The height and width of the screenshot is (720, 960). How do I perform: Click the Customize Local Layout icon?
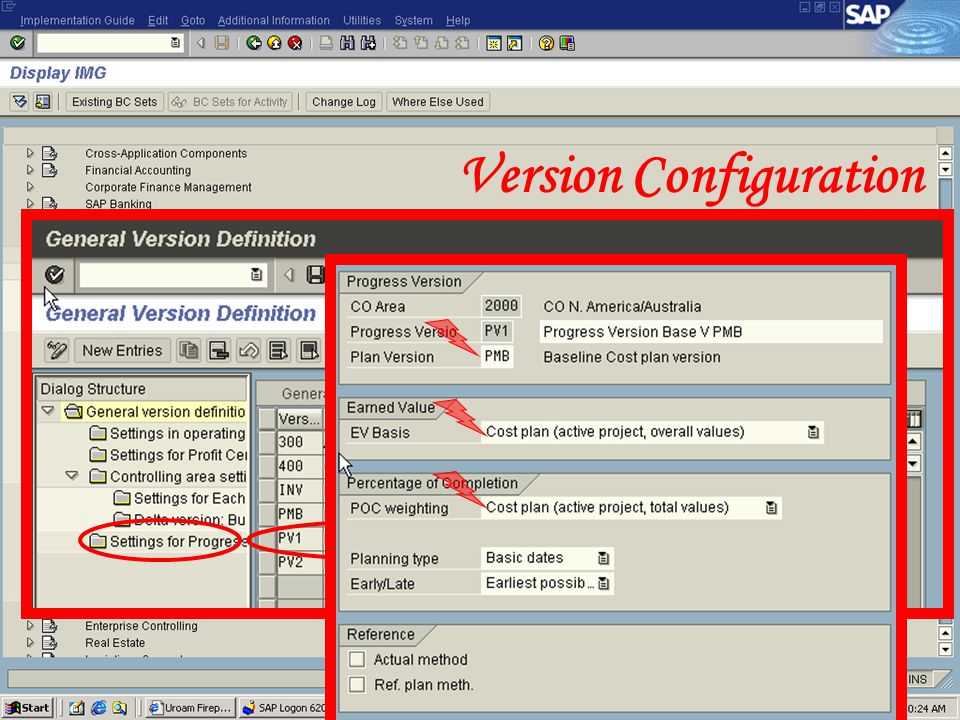567,43
